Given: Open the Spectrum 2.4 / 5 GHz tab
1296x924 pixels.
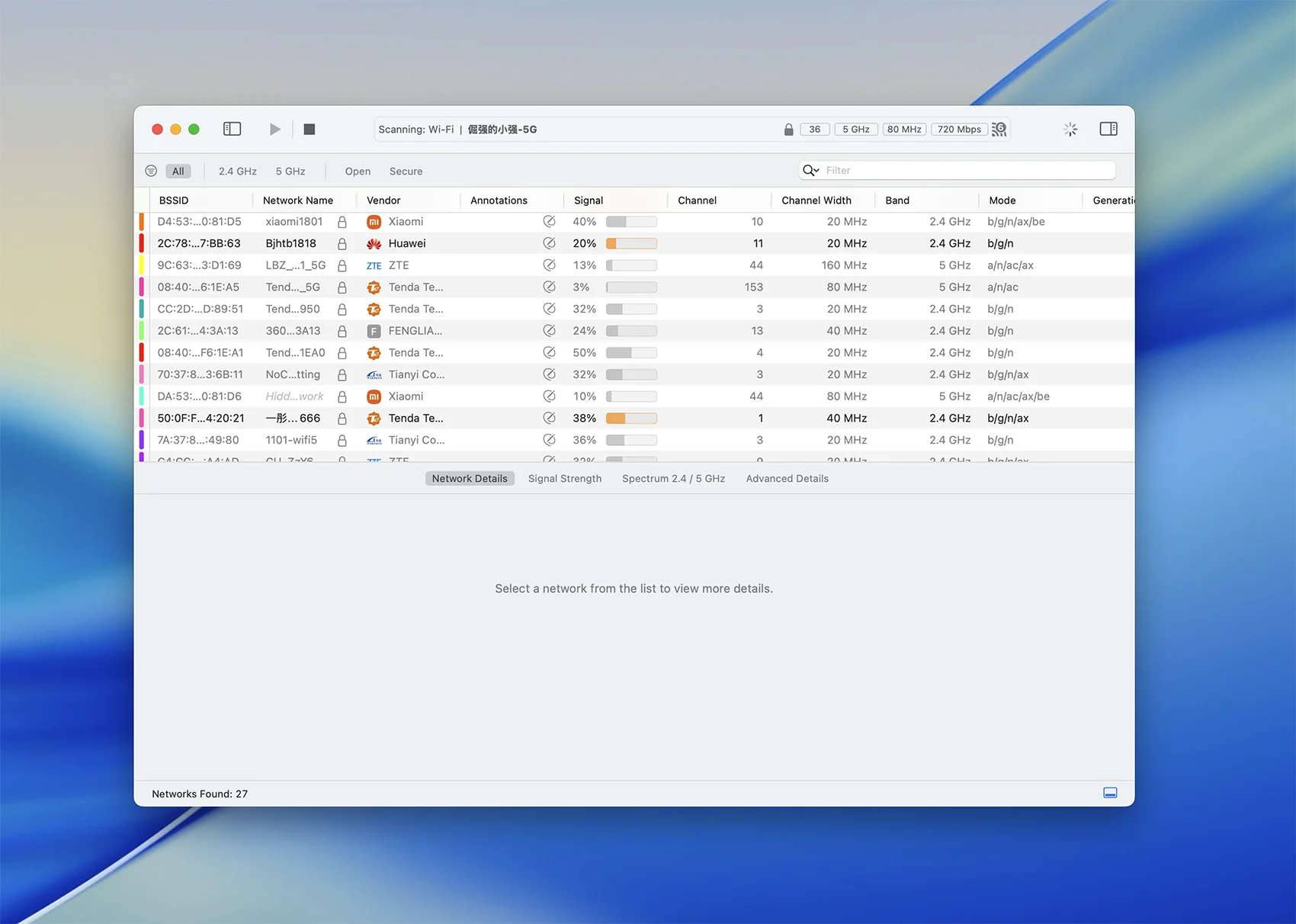Looking at the screenshot, I should point(673,479).
